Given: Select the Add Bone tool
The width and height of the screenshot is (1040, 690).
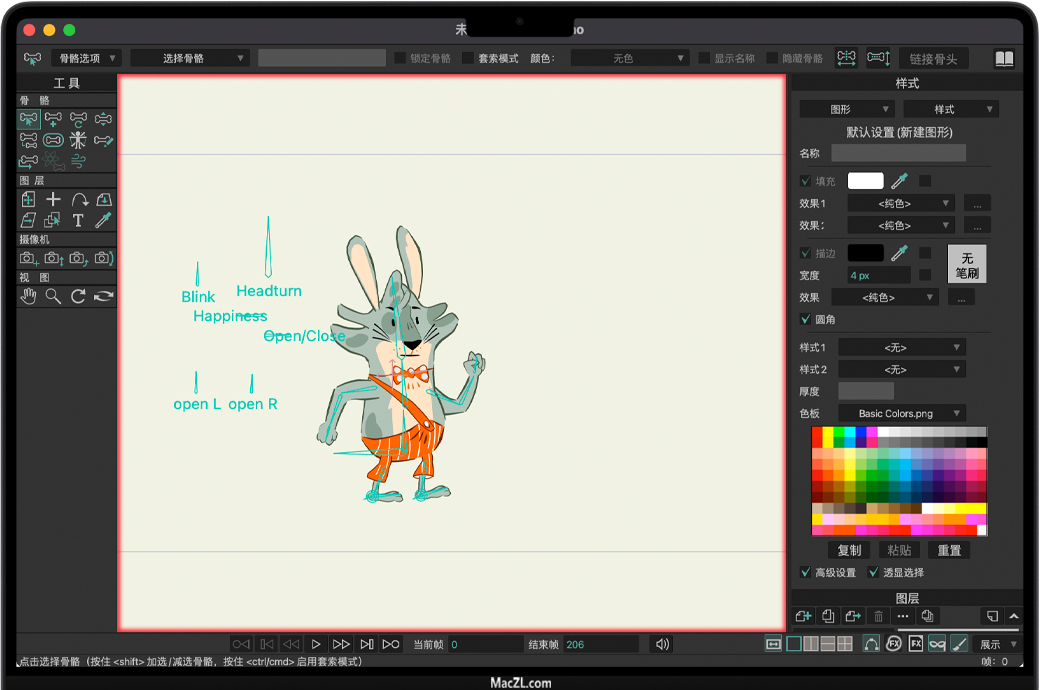Looking at the screenshot, I should [53, 119].
